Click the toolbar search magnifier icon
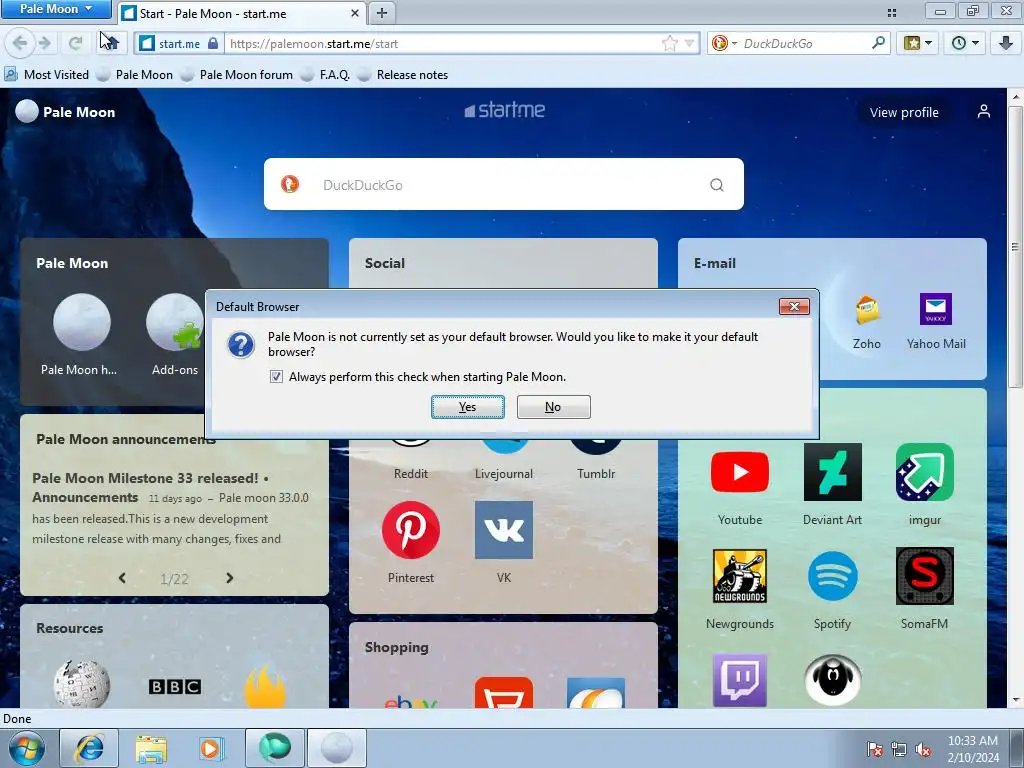Image resolution: width=1024 pixels, height=768 pixels. 878,43
